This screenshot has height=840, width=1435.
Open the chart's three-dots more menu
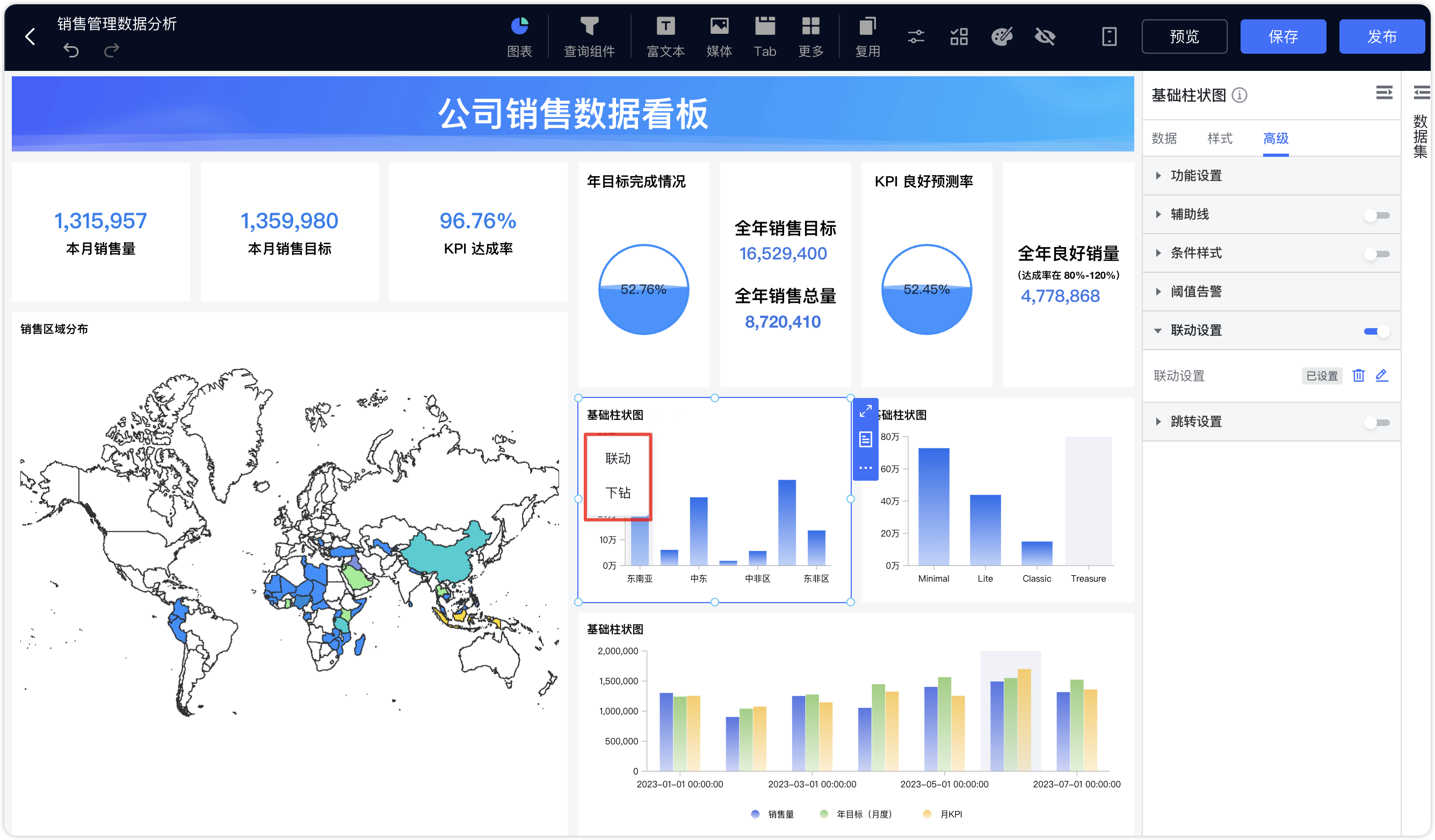tap(865, 468)
